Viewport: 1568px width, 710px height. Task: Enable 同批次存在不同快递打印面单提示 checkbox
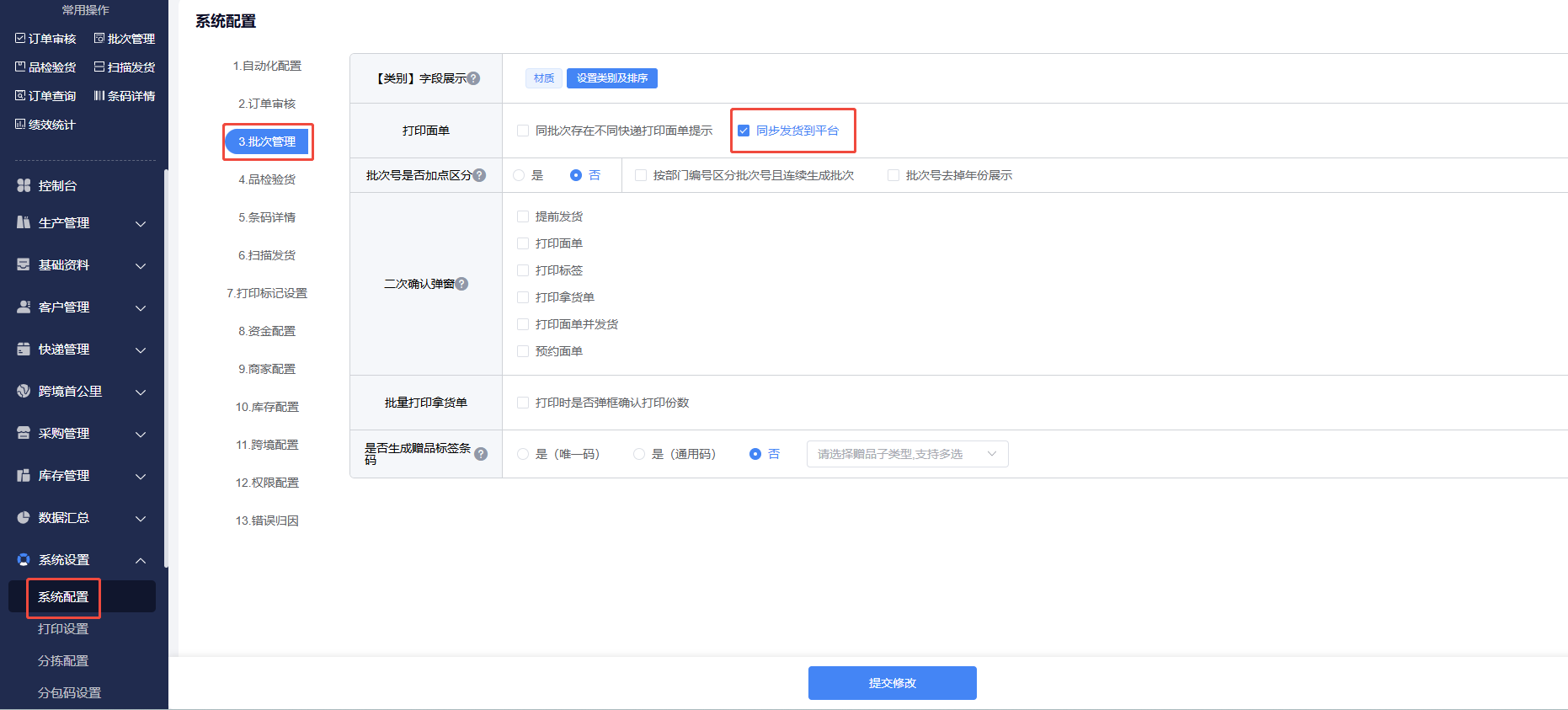(523, 131)
